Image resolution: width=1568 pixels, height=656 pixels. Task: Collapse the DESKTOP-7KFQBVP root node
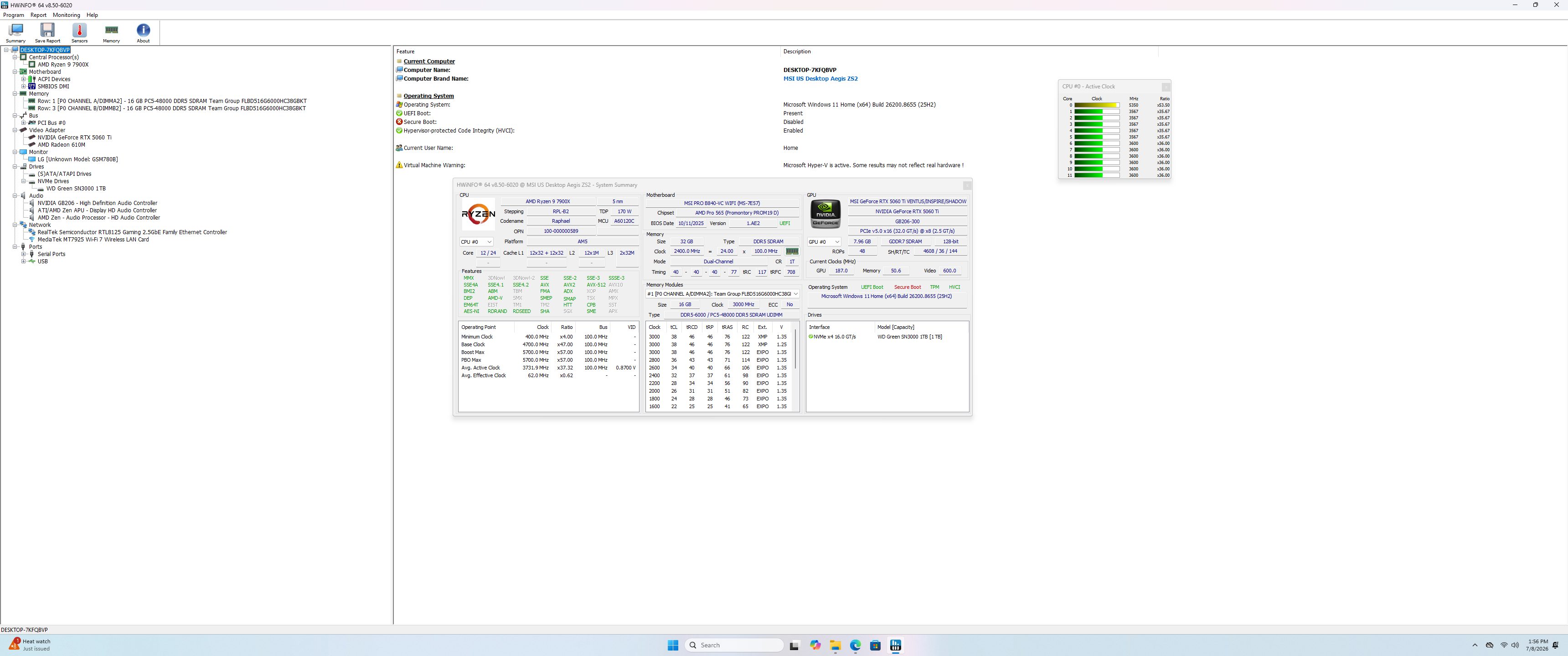(6, 50)
